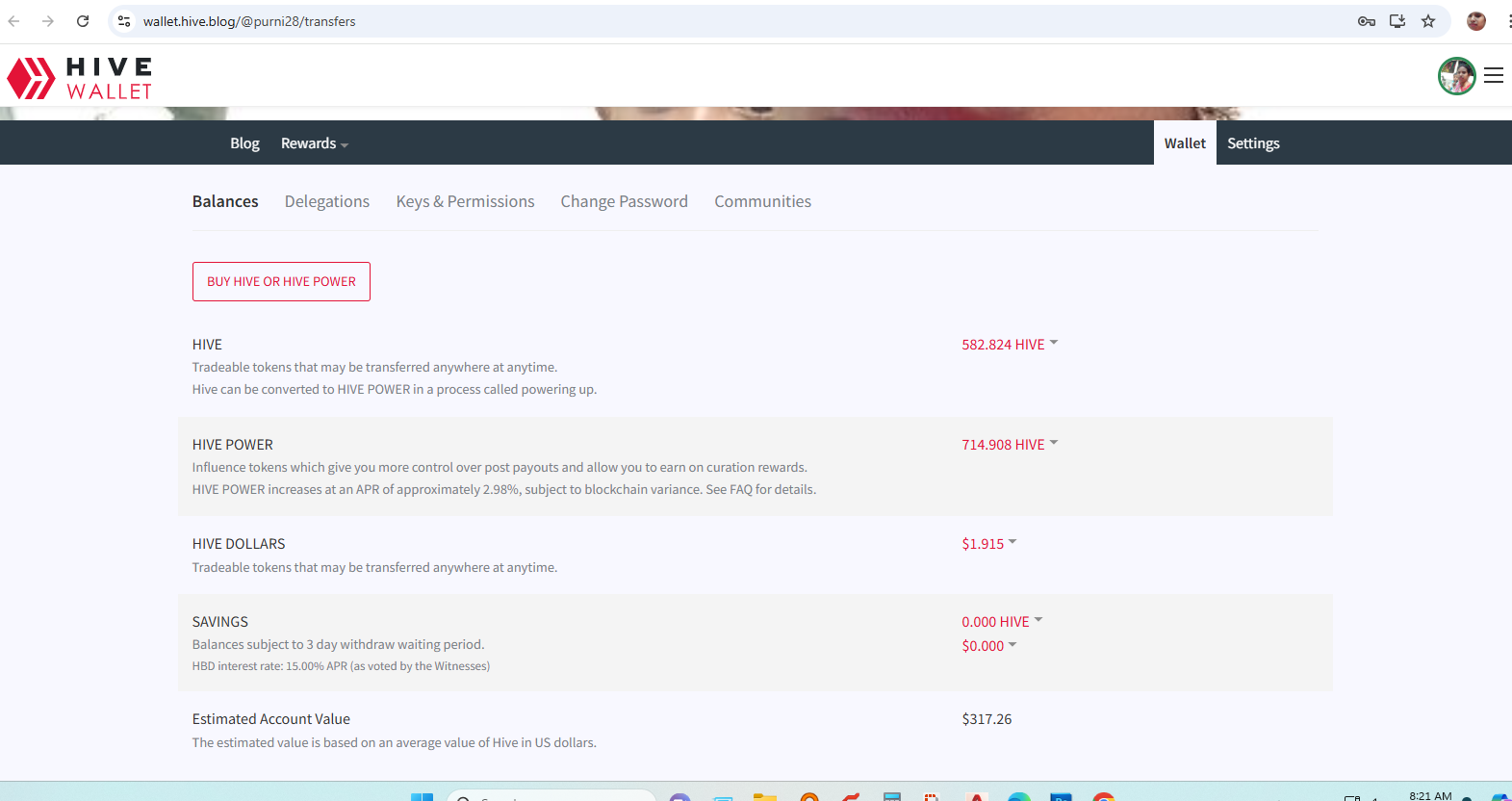This screenshot has height=801, width=1512.
Task: Go back with the browser back arrow
Action: tap(14, 21)
